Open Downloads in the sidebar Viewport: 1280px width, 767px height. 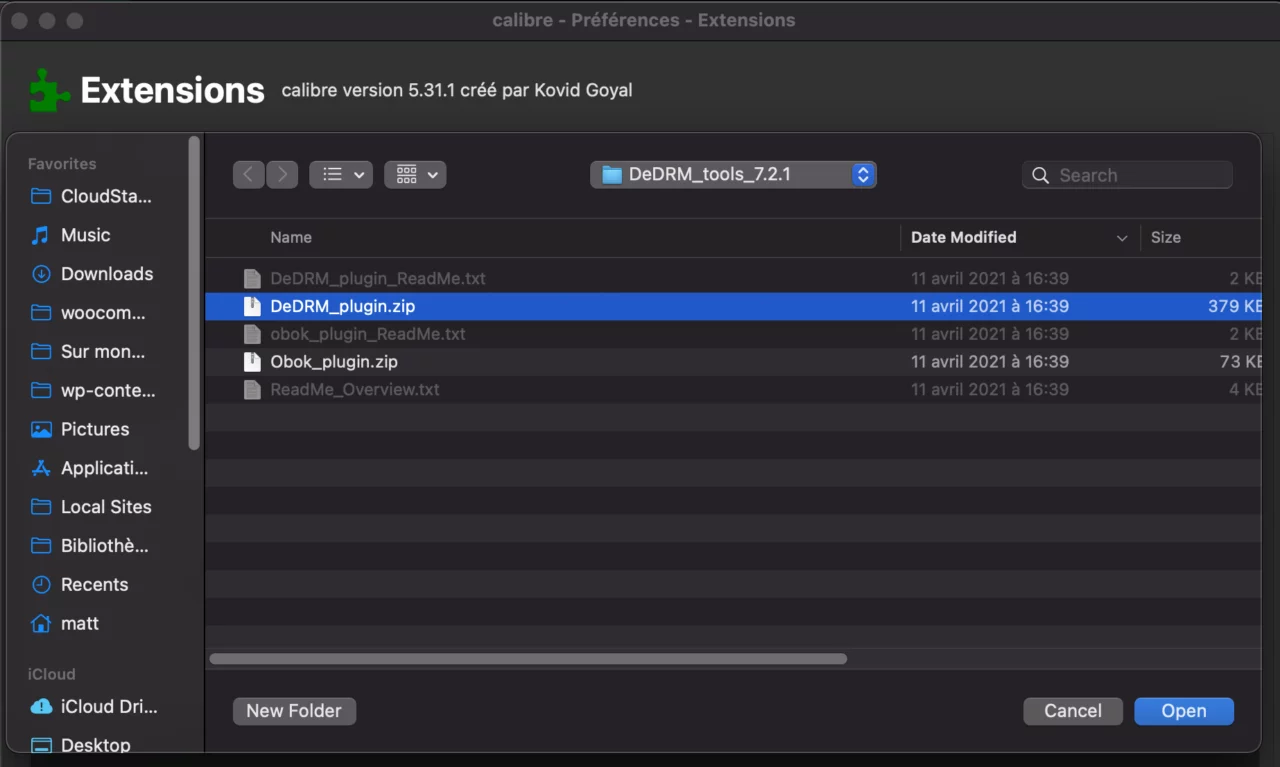coord(92,274)
